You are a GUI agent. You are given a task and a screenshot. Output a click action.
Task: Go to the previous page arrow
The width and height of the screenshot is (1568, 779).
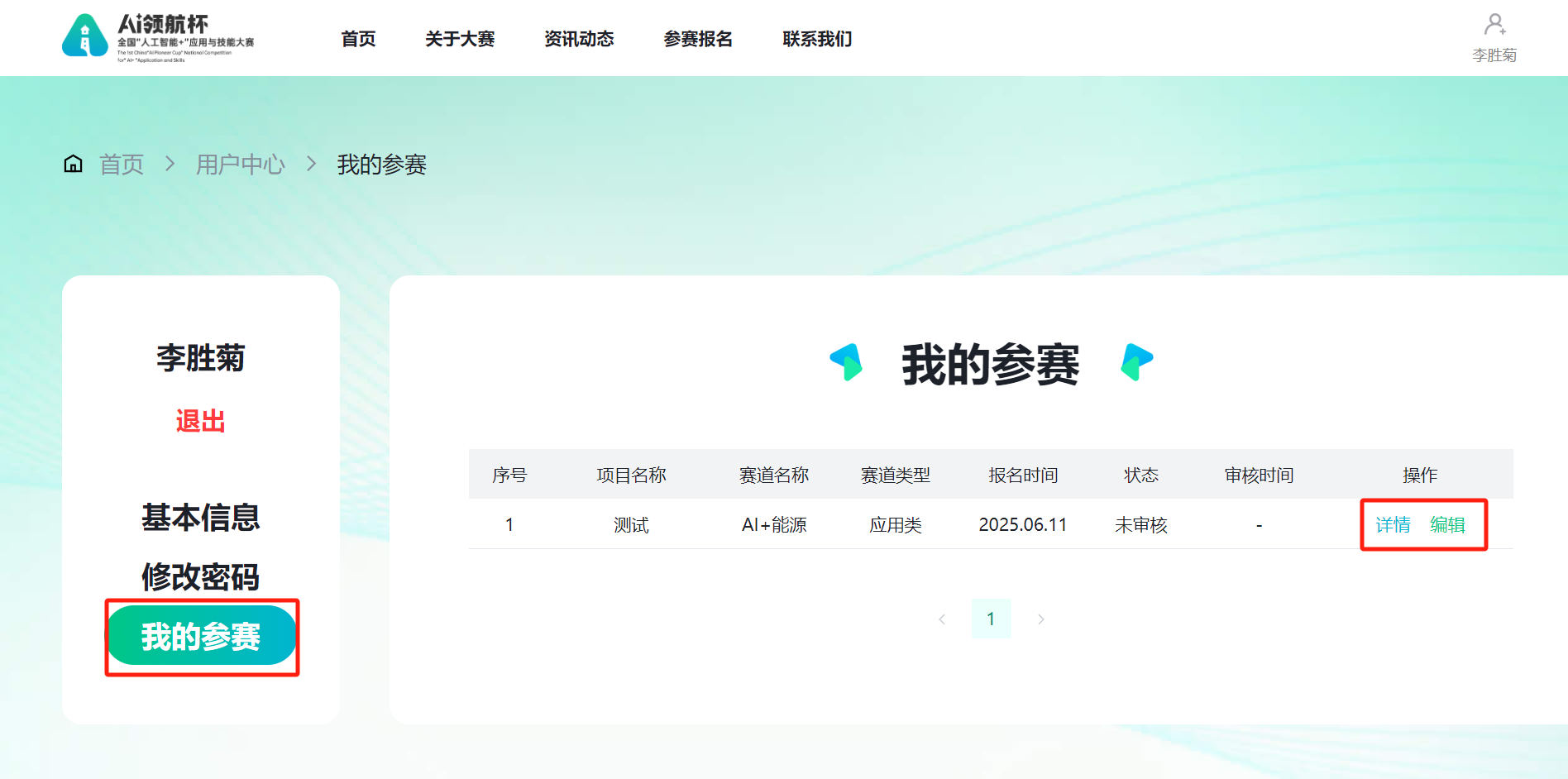pyautogui.click(x=941, y=619)
